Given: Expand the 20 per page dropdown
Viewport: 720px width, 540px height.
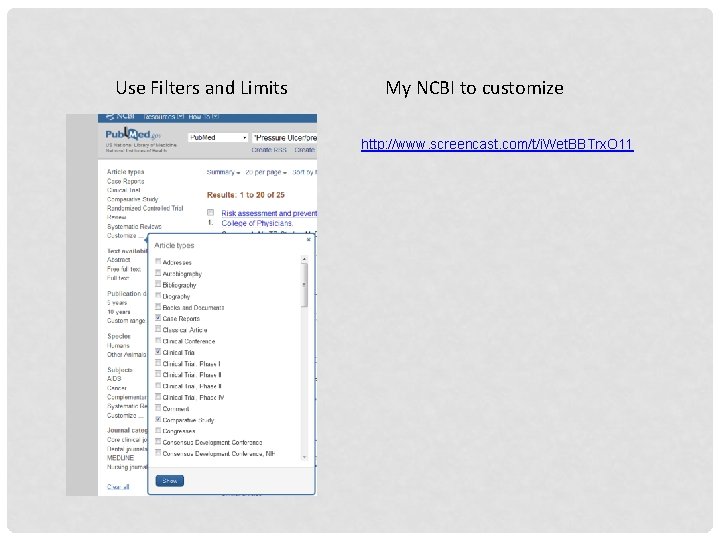Looking at the screenshot, I should click(266, 172).
